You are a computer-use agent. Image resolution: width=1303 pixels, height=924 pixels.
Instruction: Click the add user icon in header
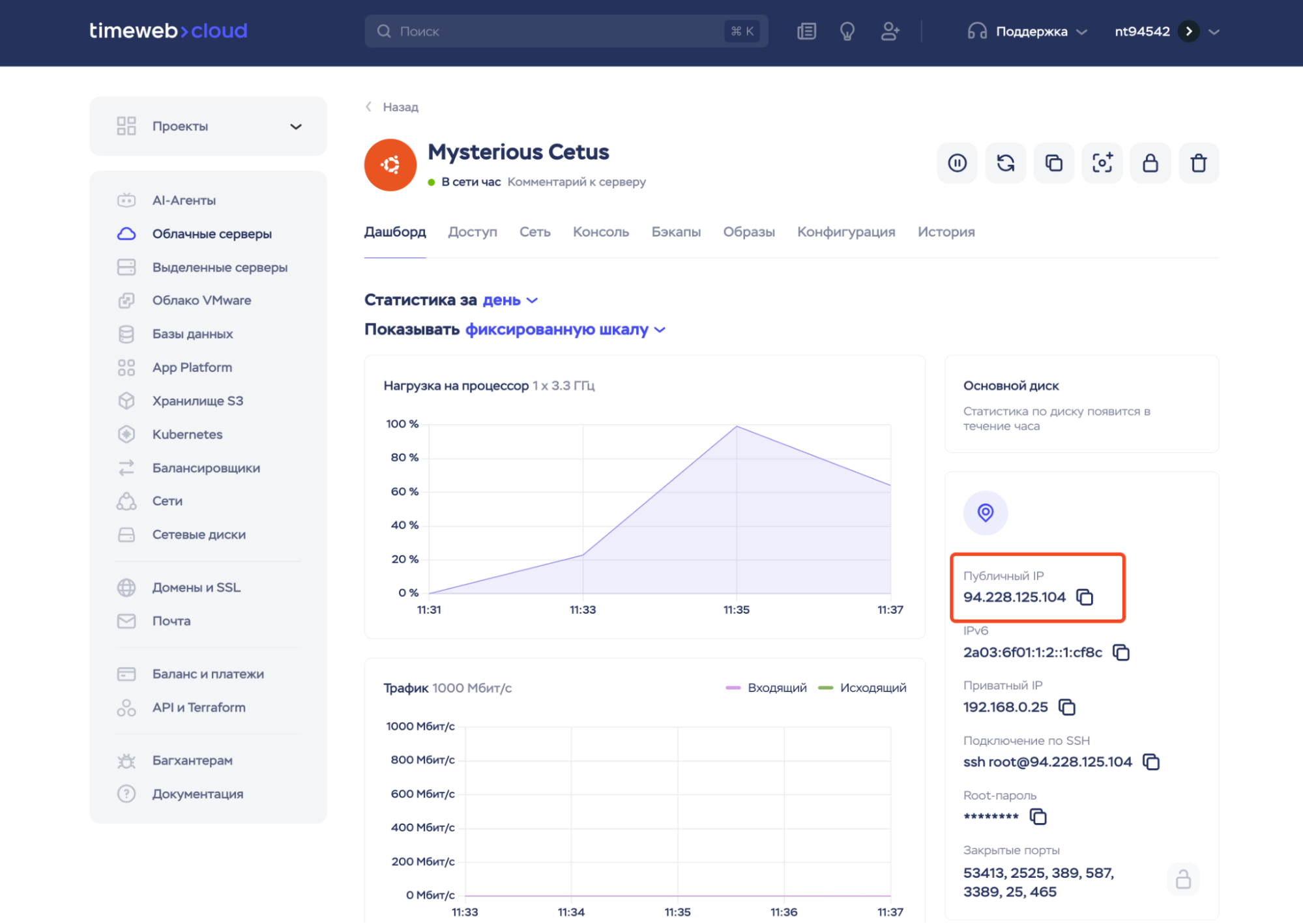pyautogui.click(x=890, y=31)
